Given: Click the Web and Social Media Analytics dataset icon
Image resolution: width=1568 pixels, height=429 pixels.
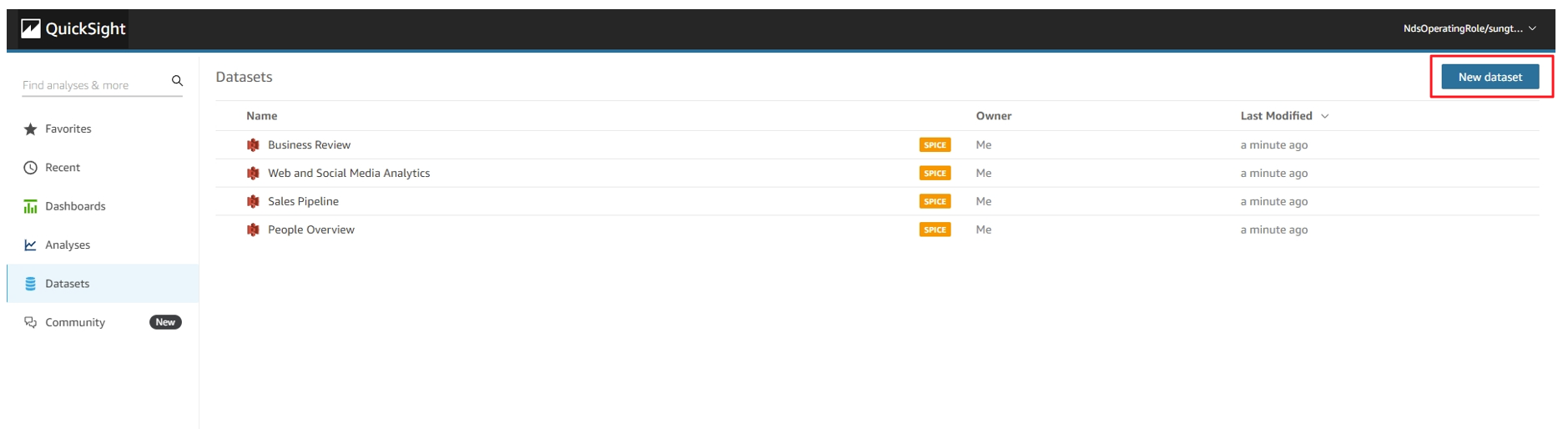Looking at the screenshot, I should point(253,174).
